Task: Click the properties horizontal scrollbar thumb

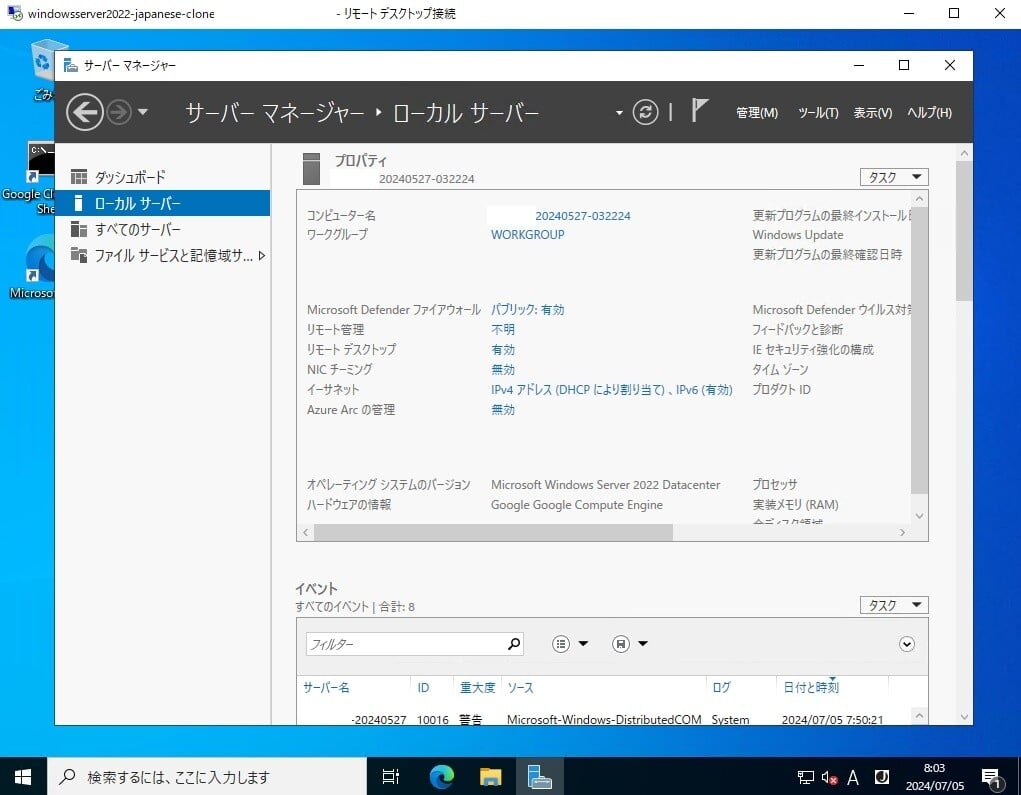Action: 493,533
